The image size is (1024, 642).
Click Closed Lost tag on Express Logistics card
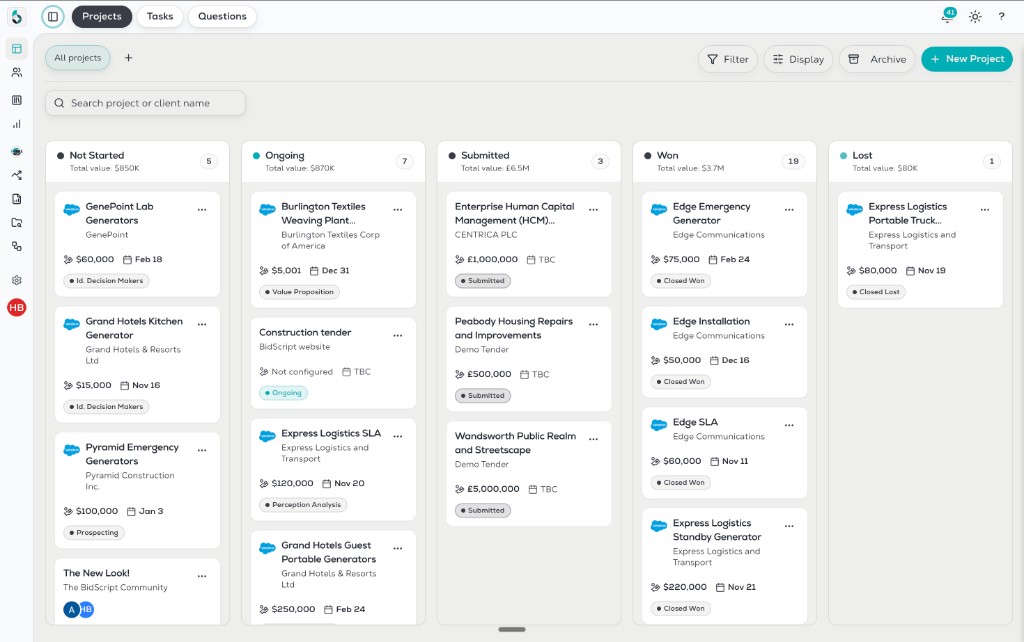point(876,292)
